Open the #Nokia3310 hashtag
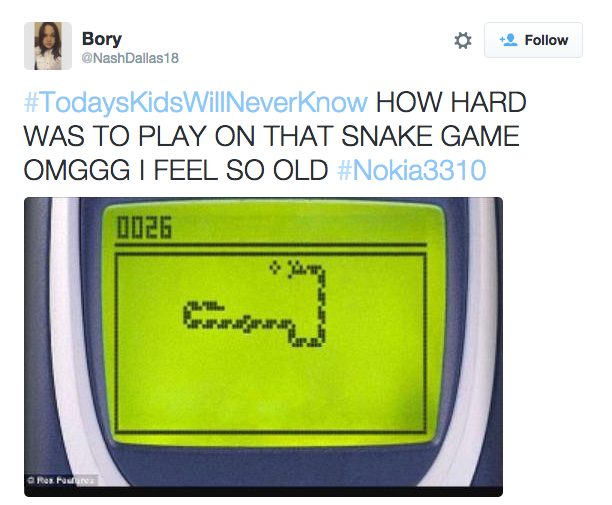This screenshot has width=612, height=505. point(411,170)
